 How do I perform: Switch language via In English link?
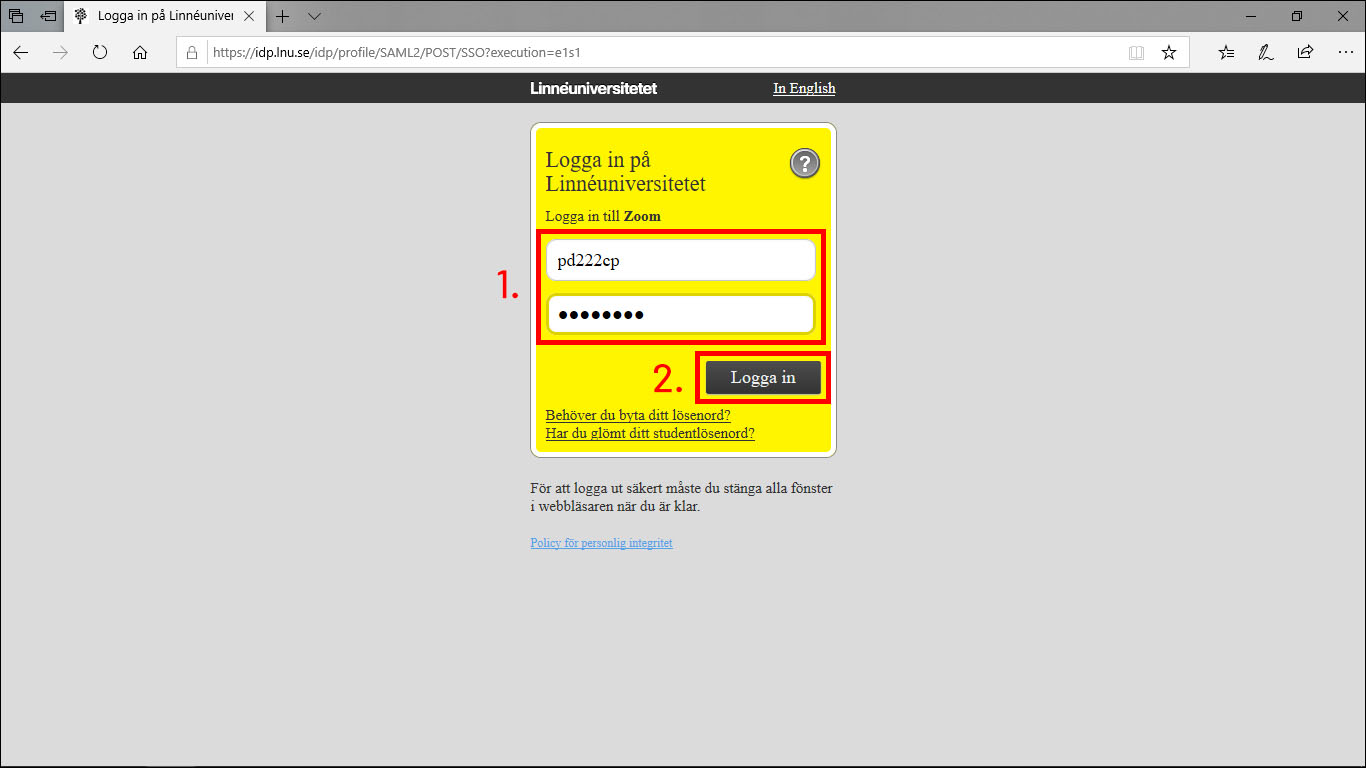(804, 88)
